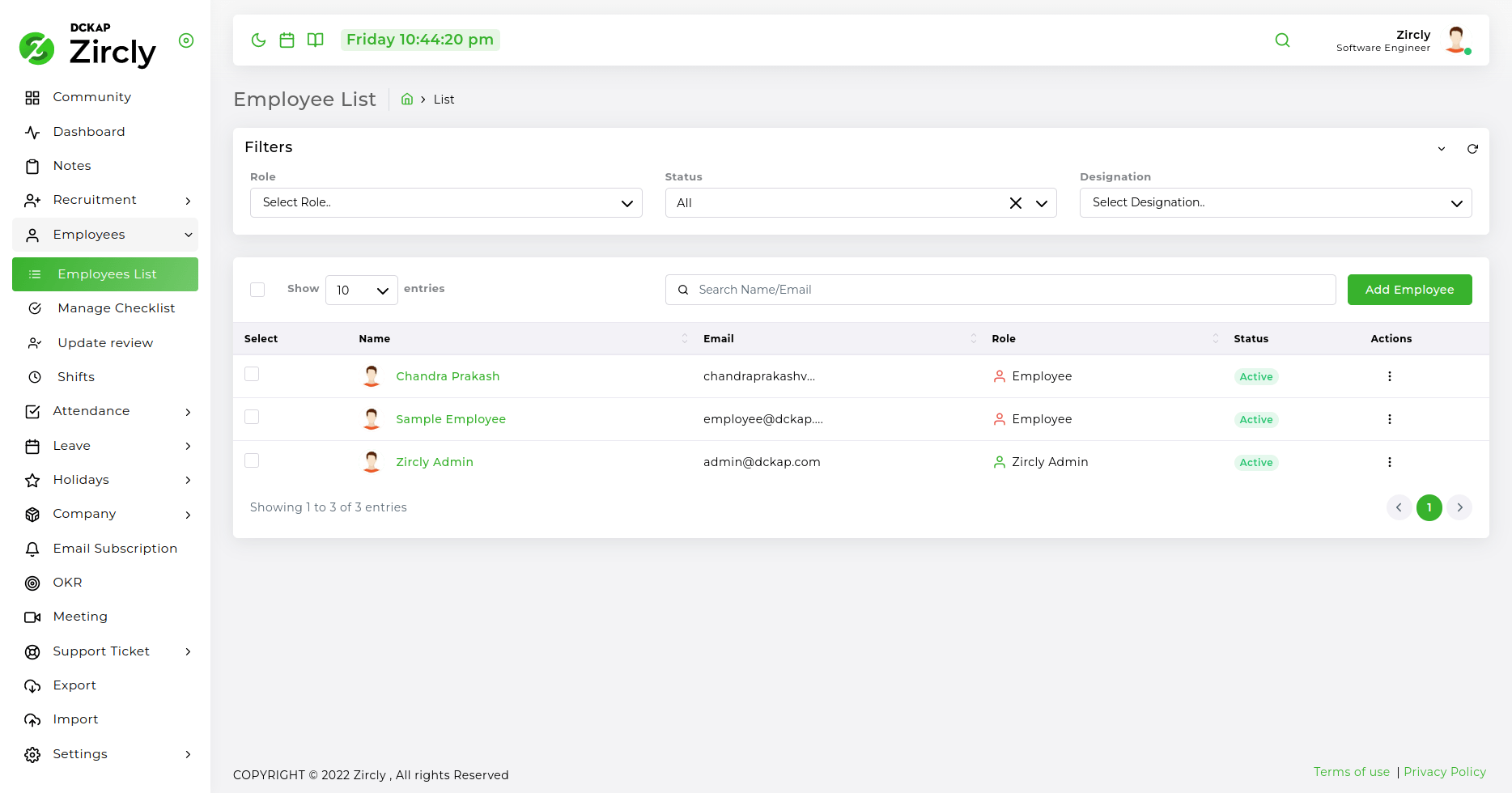This screenshot has height=793, width=1512.
Task: Change the entries-per-page dropdown showing 10
Action: coord(361,290)
